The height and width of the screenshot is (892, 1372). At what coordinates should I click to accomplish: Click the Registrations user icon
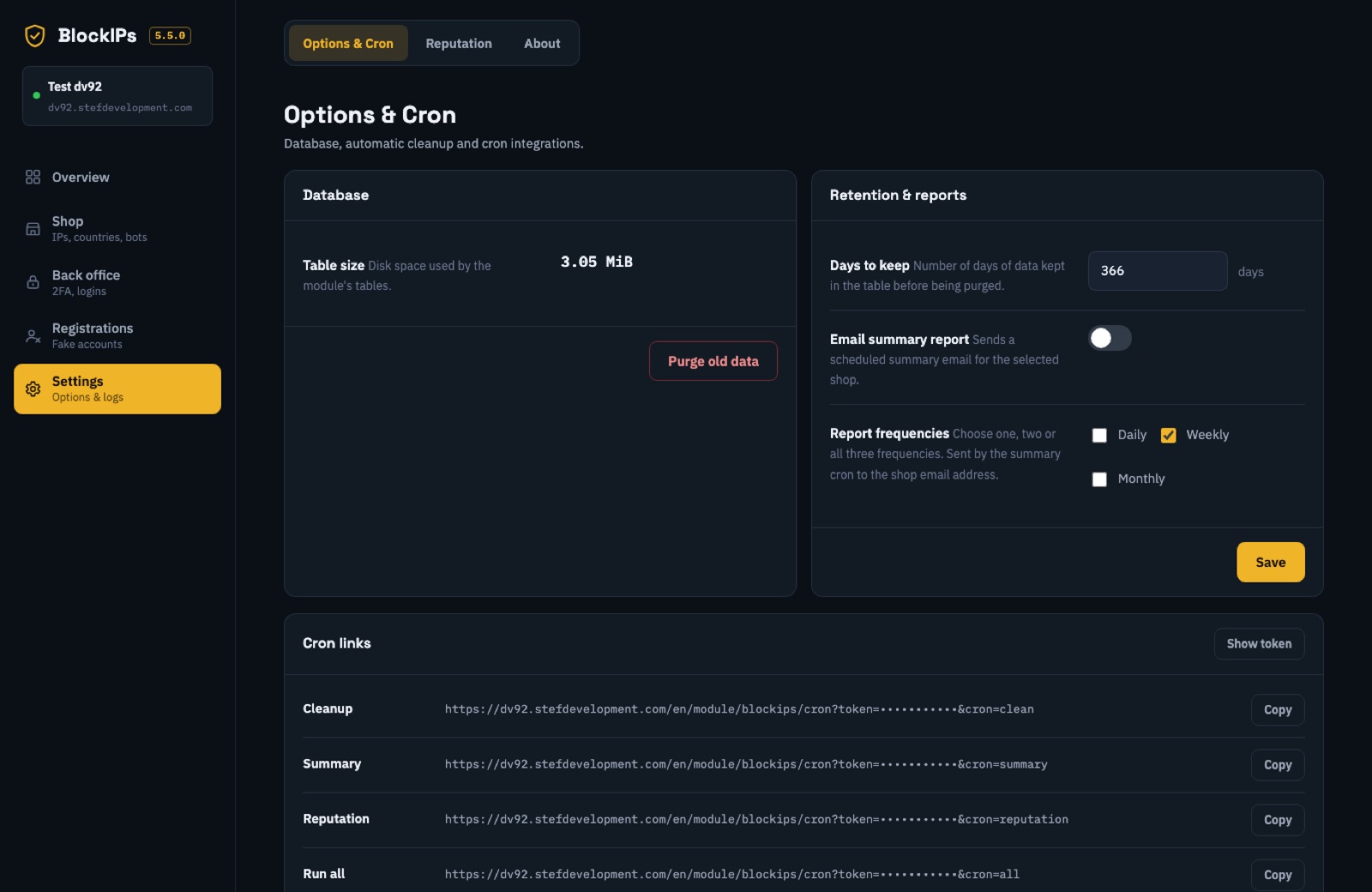click(x=33, y=336)
